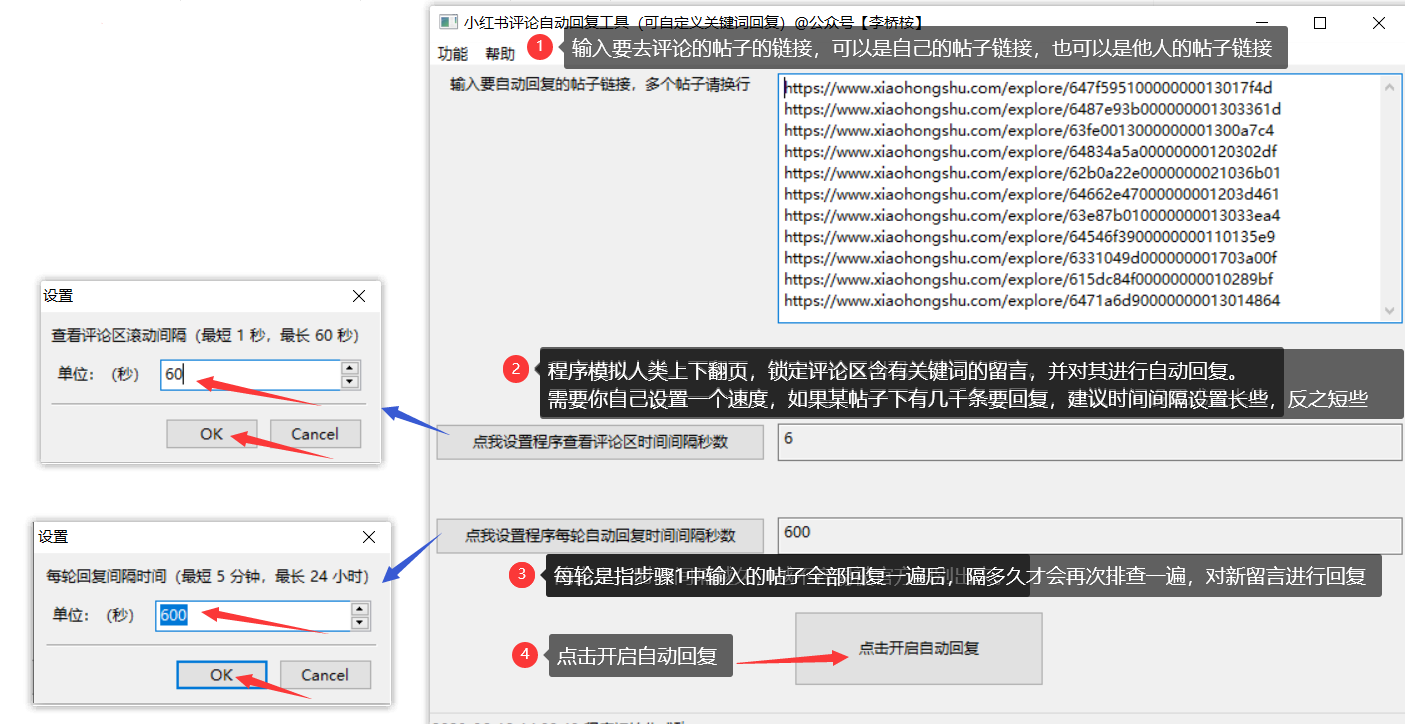Click the URL ending in 64834a5a00000000120302df
The height and width of the screenshot is (724, 1405).
point(1030,152)
